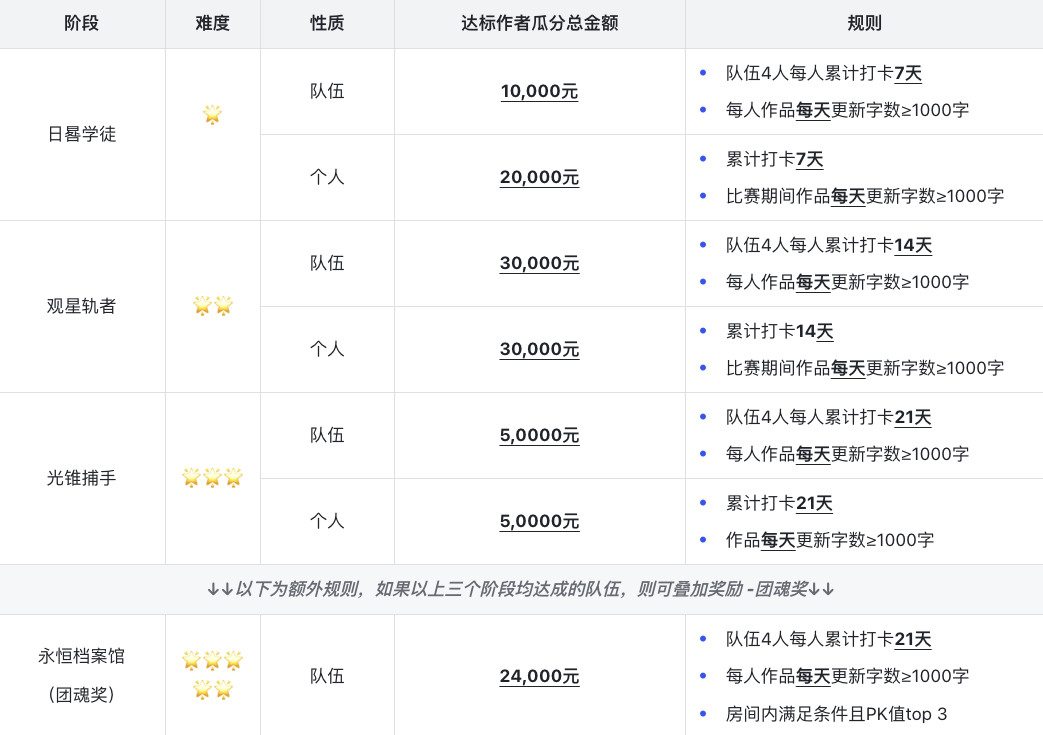
Task: Click the 规则 column header
Action: coord(863,23)
